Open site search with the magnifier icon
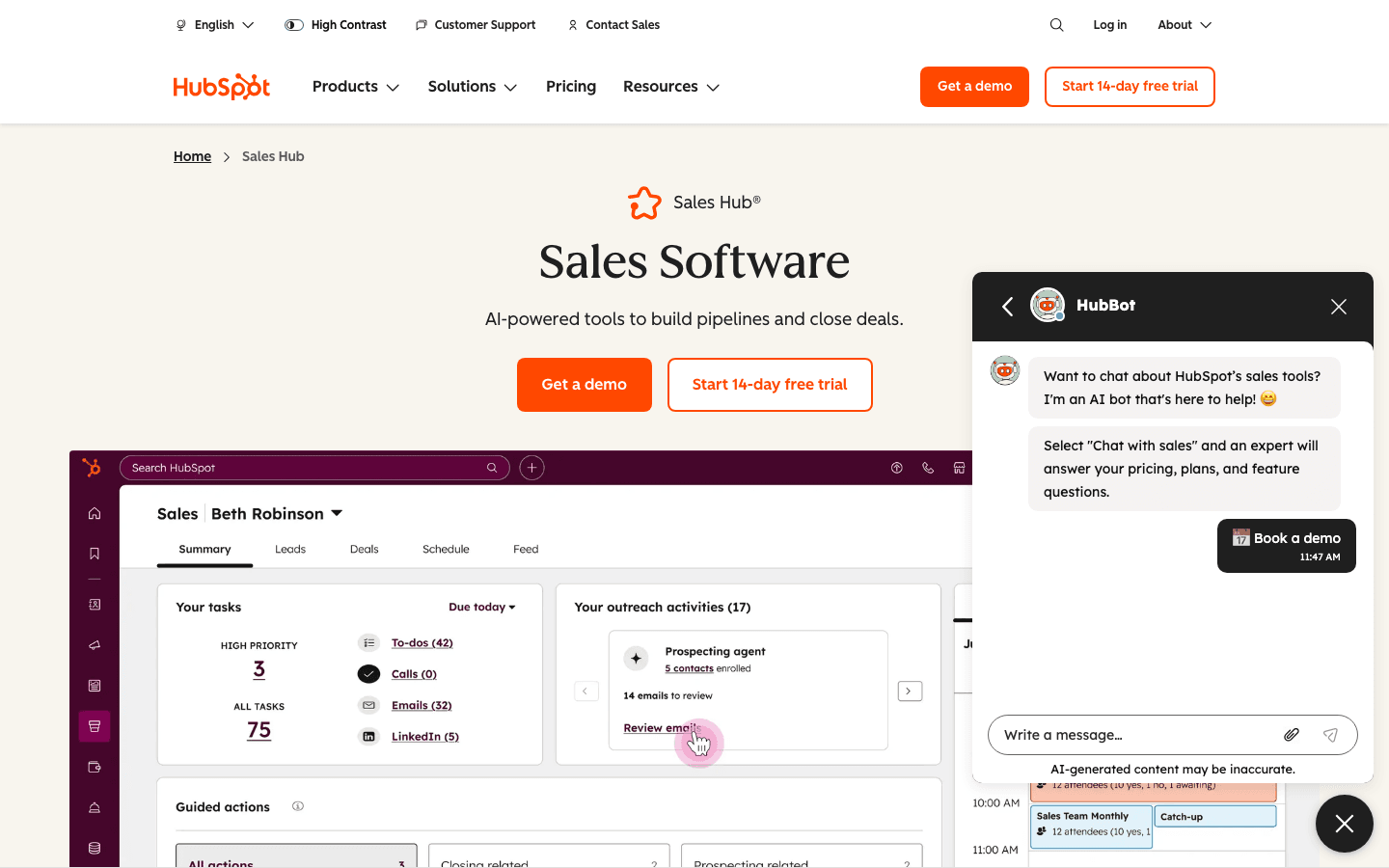This screenshot has width=1389, height=868. 1056,24
